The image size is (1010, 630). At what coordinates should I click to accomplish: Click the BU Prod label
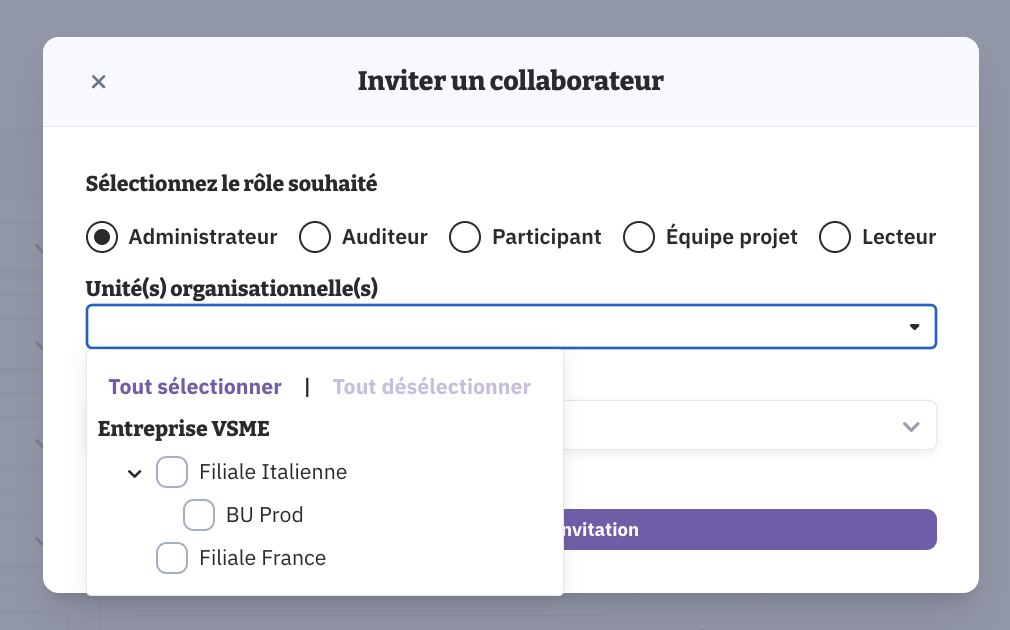tap(264, 515)
